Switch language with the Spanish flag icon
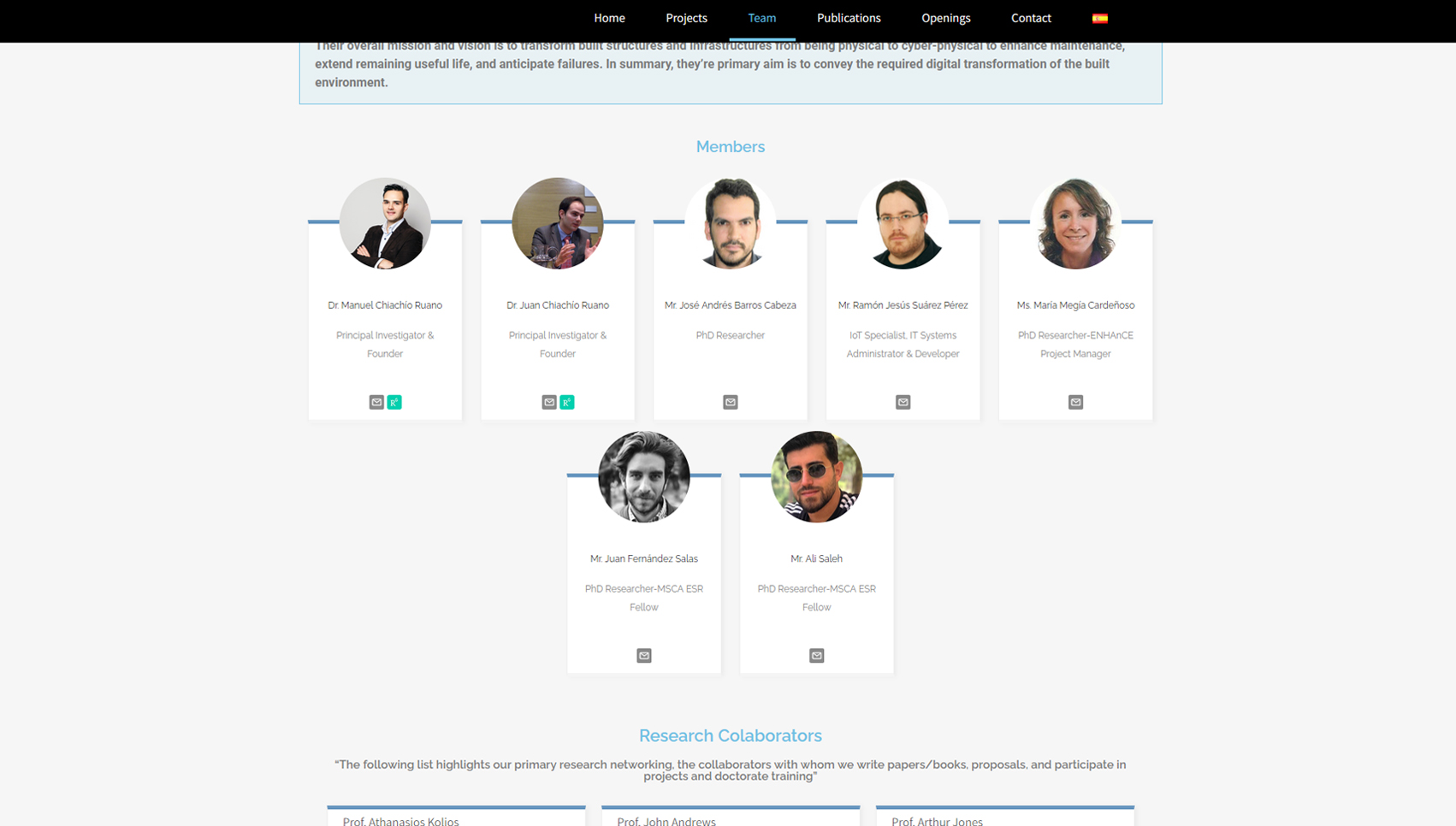1456x826 pixels. pos(1100,18)
